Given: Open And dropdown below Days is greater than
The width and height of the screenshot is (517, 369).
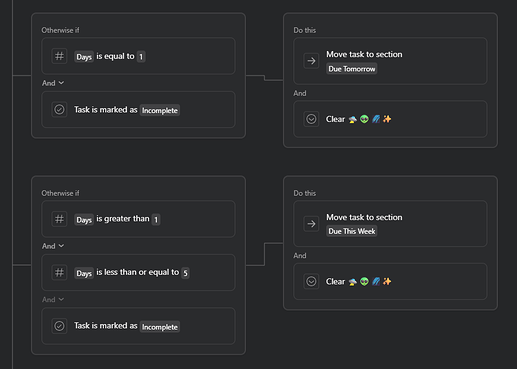Looking at the screenshot, I should point(53,246).
